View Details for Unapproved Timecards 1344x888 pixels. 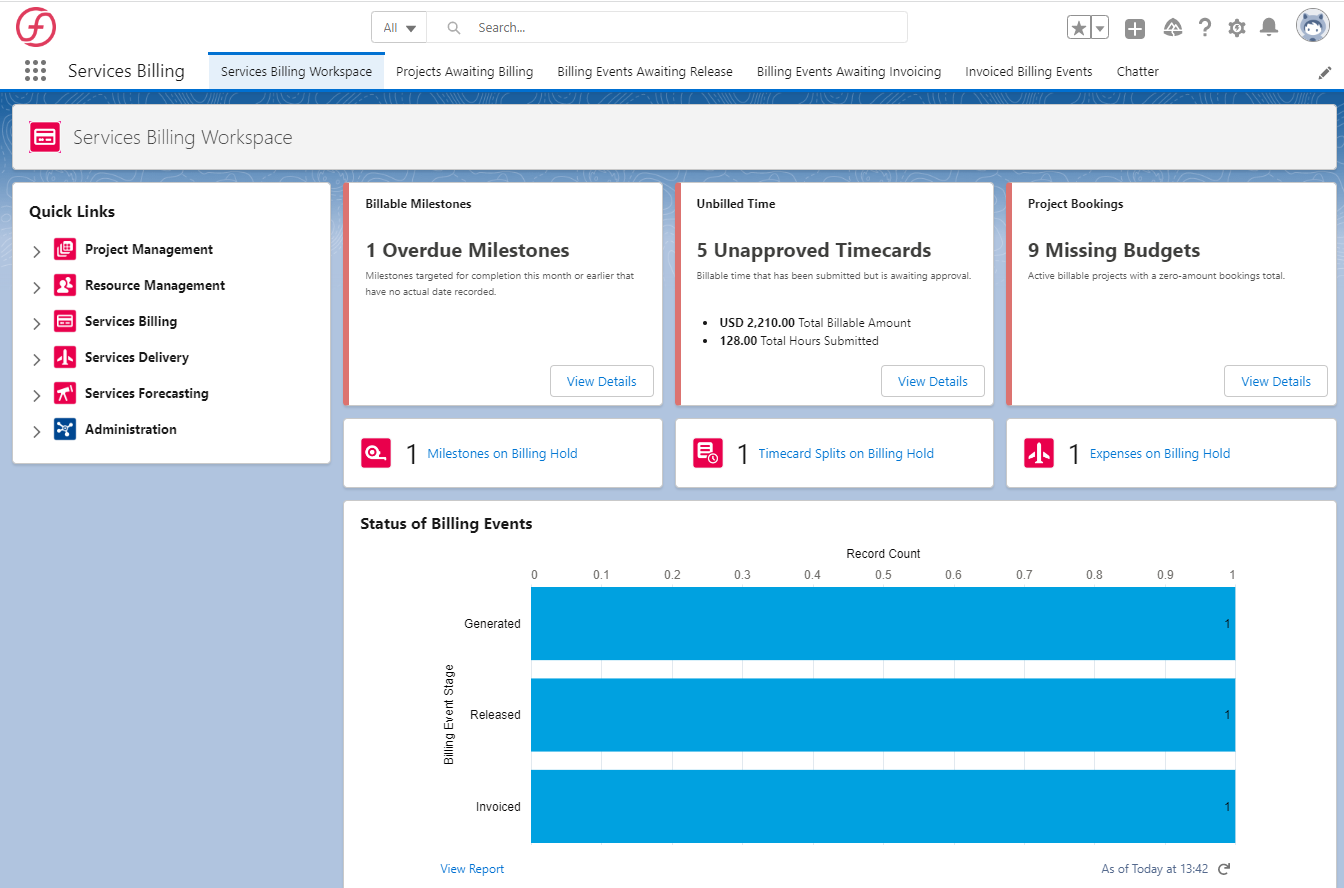[932, 381]
